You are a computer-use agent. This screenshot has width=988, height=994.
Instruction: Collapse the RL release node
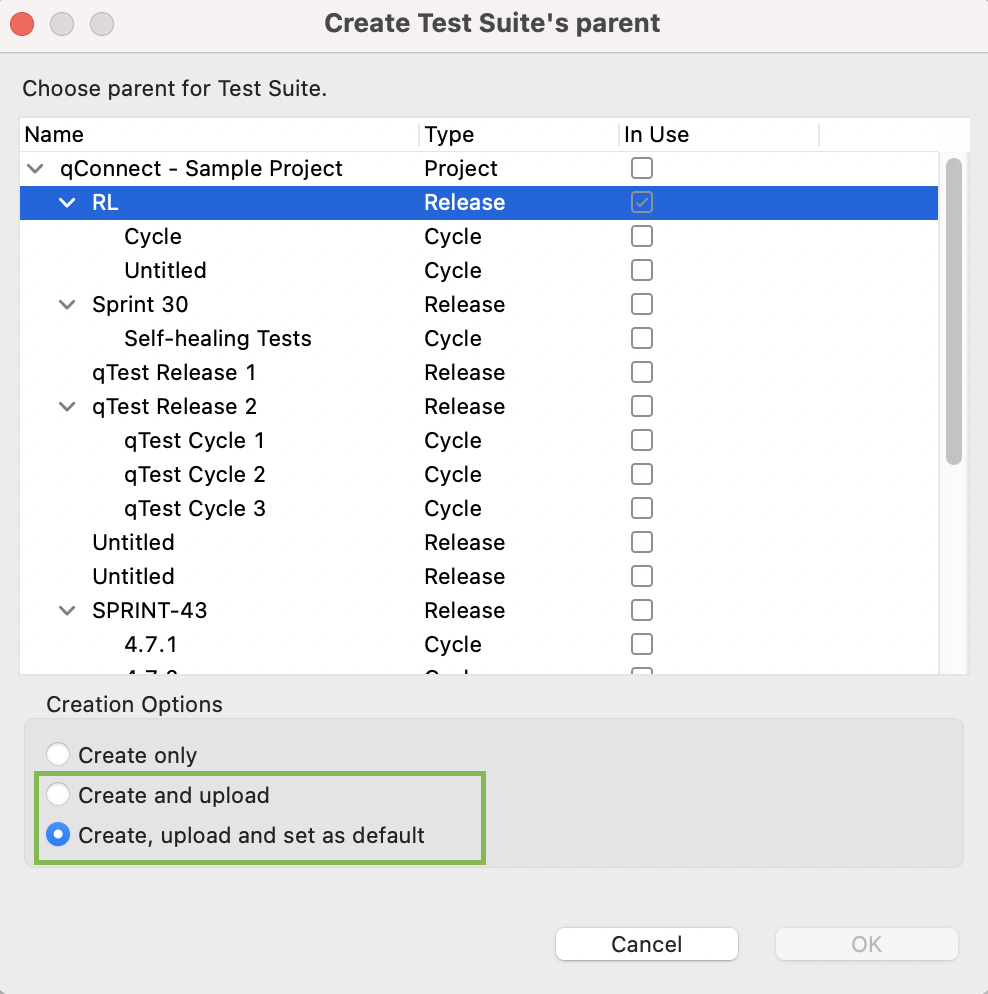pyautogui.click(x=67, y=202)
